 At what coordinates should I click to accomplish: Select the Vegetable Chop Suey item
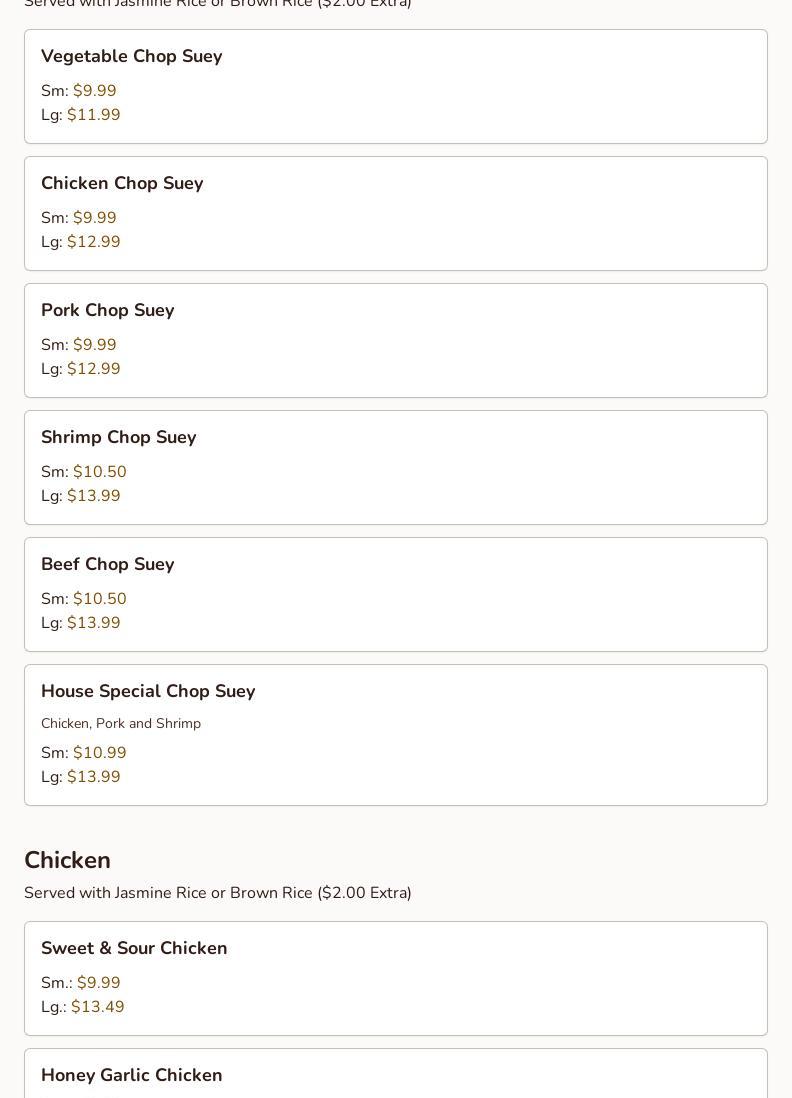tap(396, 87)
